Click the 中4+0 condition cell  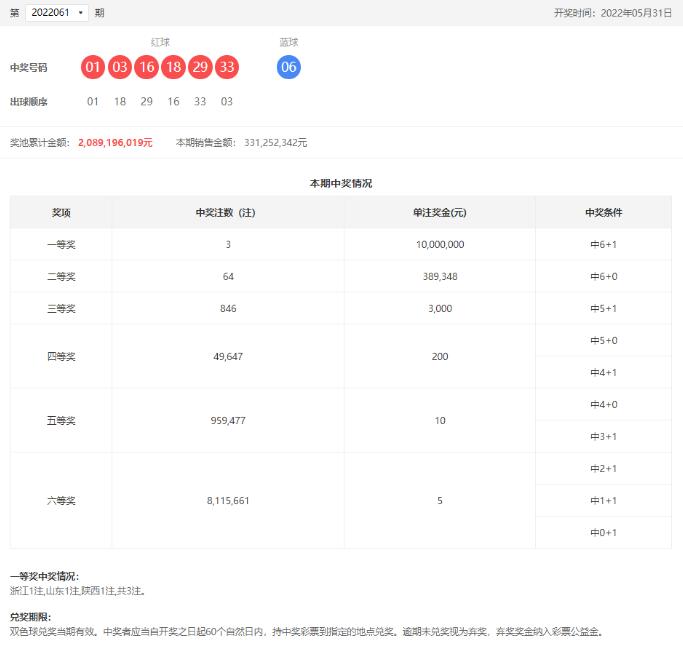pyautogui.click(x=604, y=405)
